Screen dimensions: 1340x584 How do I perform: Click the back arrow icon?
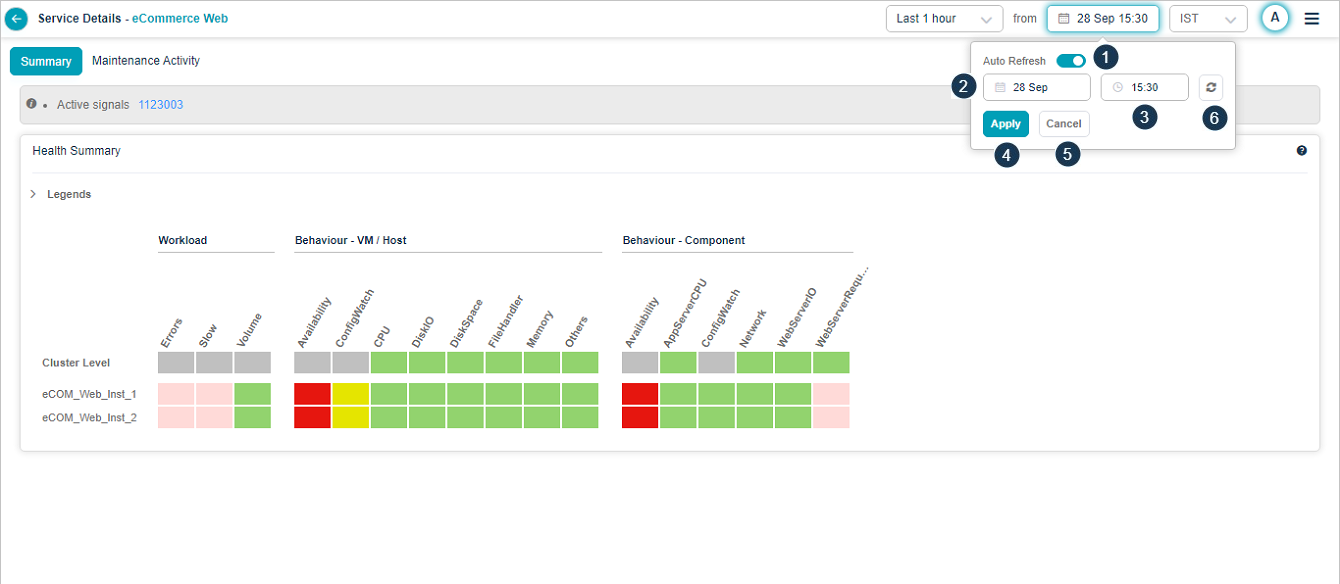[x=17, y=19]
